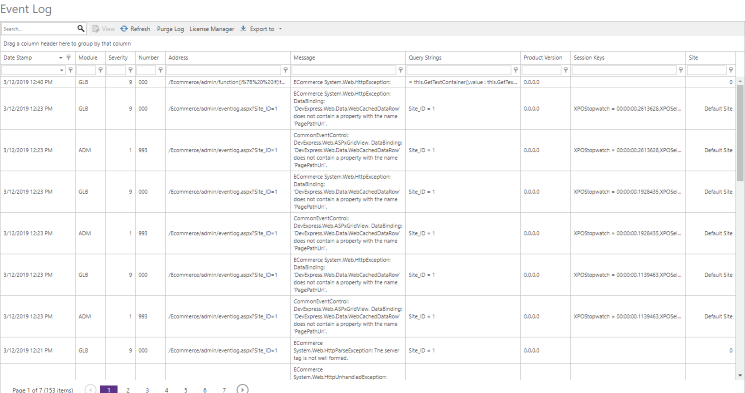Viewport: 745px width, 393px height.
Task: Go to page 6 in pager
Action: (x=205, y=390)
